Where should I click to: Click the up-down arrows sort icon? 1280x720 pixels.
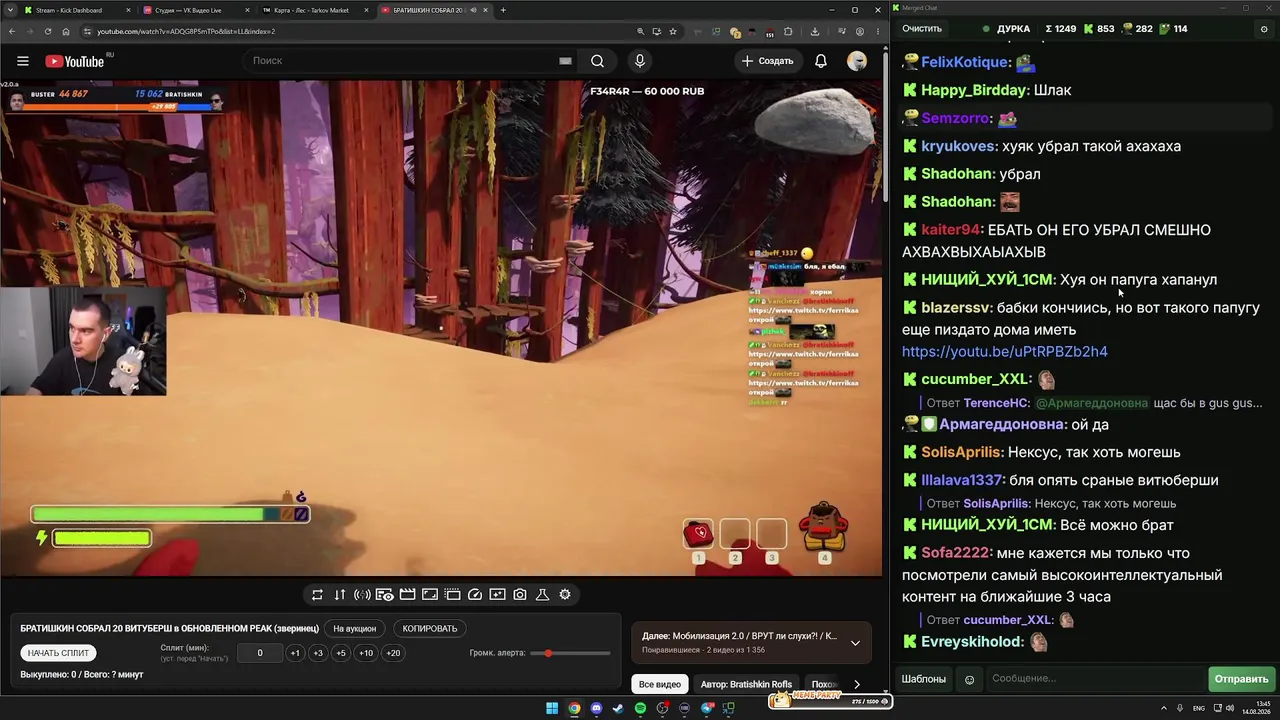[340, 594]
